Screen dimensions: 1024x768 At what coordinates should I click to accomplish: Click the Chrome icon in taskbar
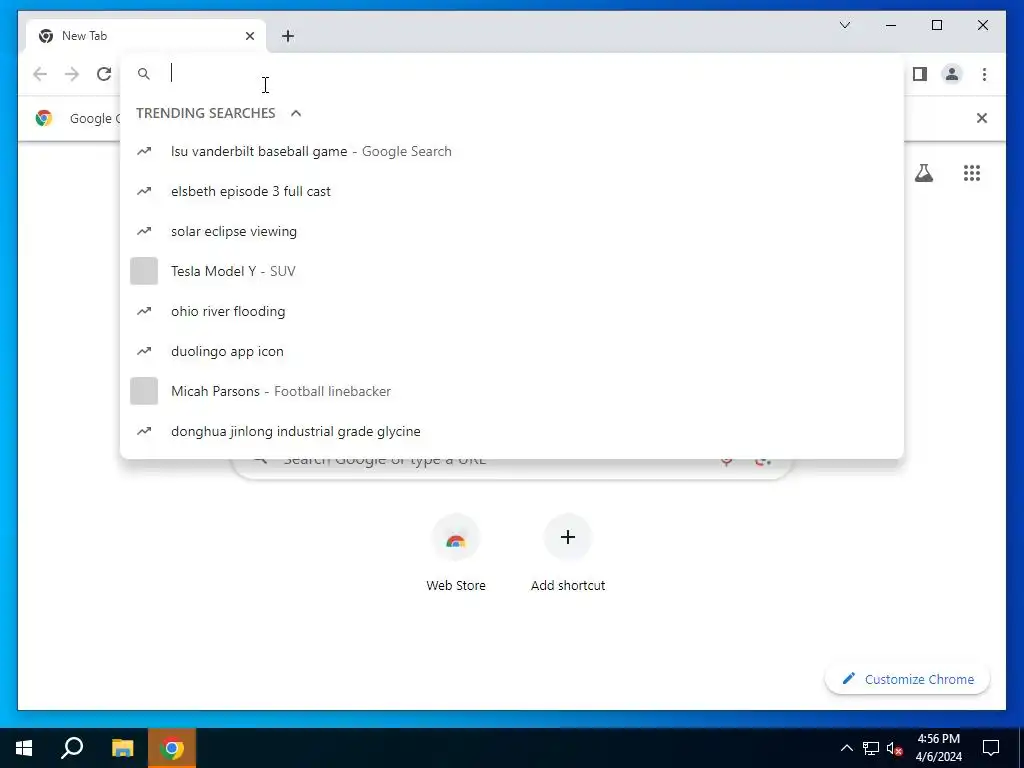click(172, 748)
